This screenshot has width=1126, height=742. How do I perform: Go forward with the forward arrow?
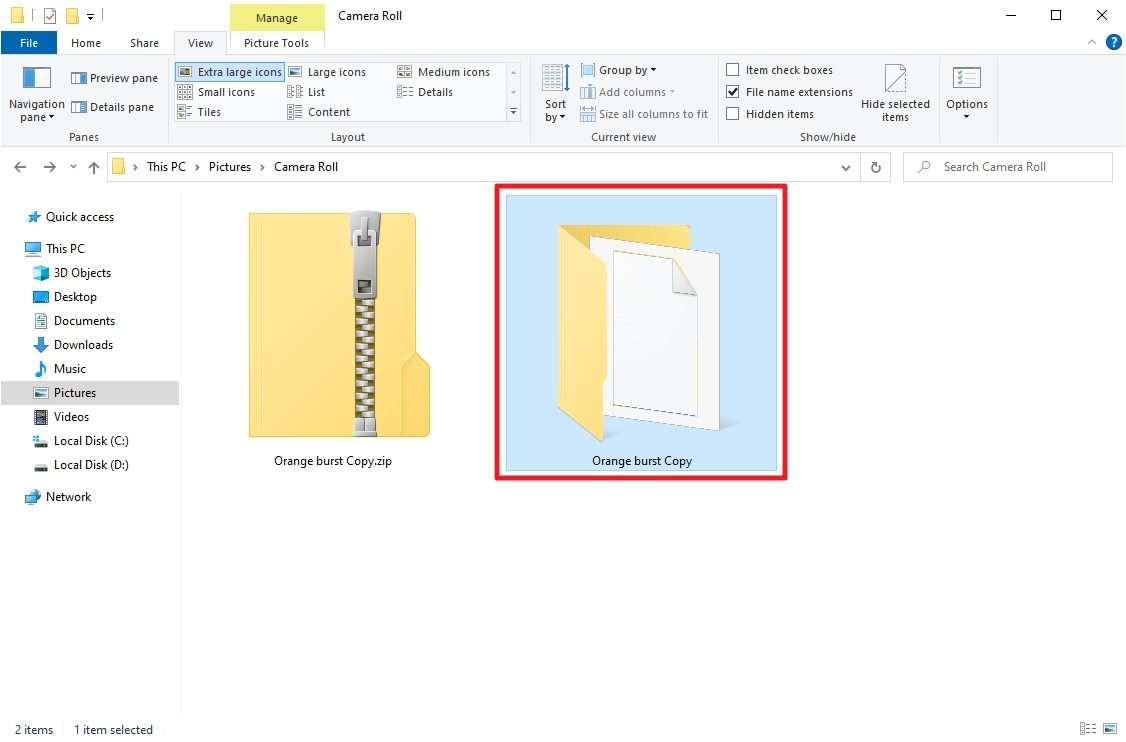[50, 167]
